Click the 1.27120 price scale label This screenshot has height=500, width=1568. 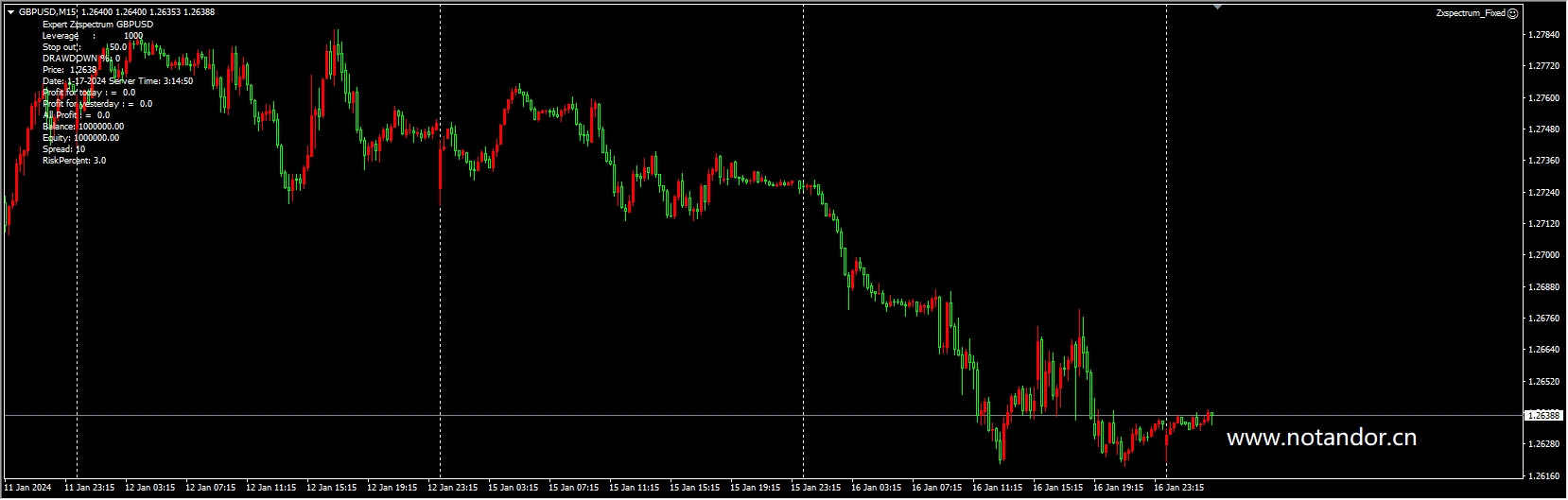point(1543,224)
